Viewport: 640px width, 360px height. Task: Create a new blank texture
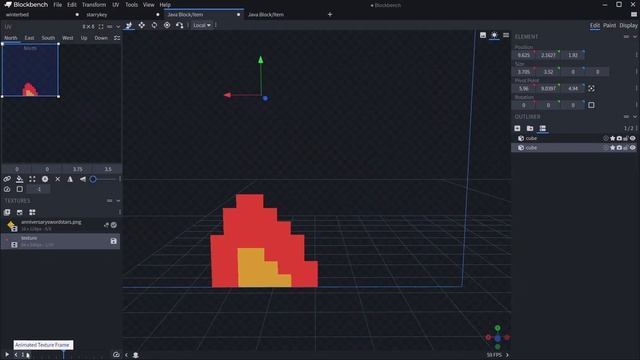(x=20, y=212)
